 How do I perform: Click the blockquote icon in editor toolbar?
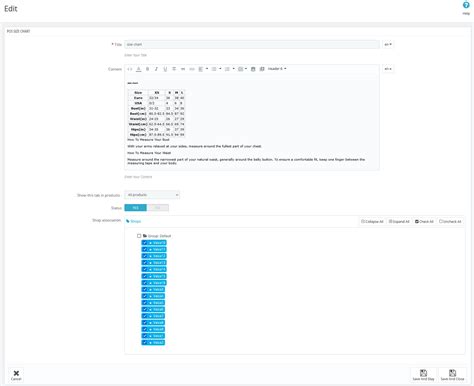point(183,69)
